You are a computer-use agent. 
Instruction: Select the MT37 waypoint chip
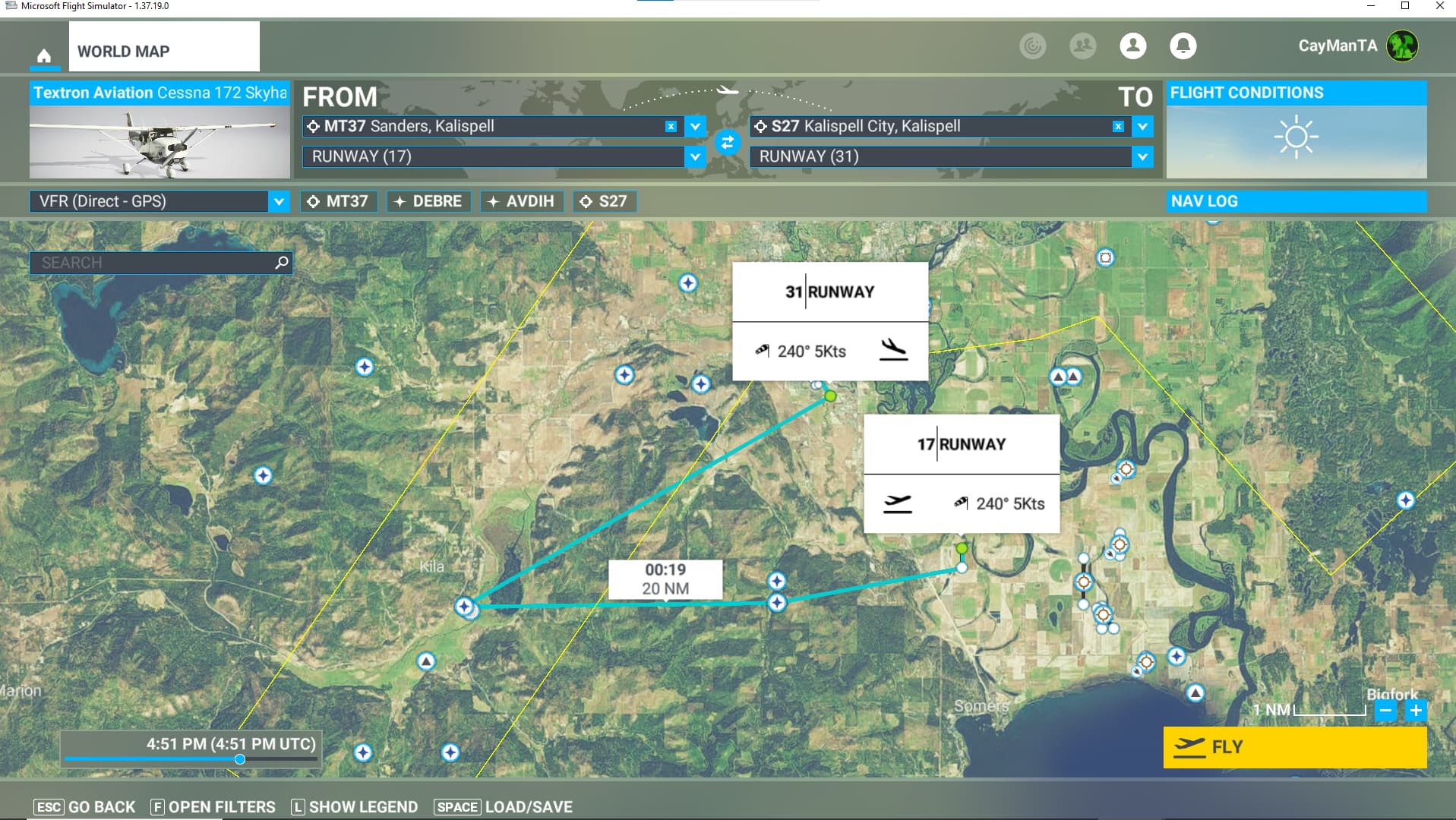[339, 201]
